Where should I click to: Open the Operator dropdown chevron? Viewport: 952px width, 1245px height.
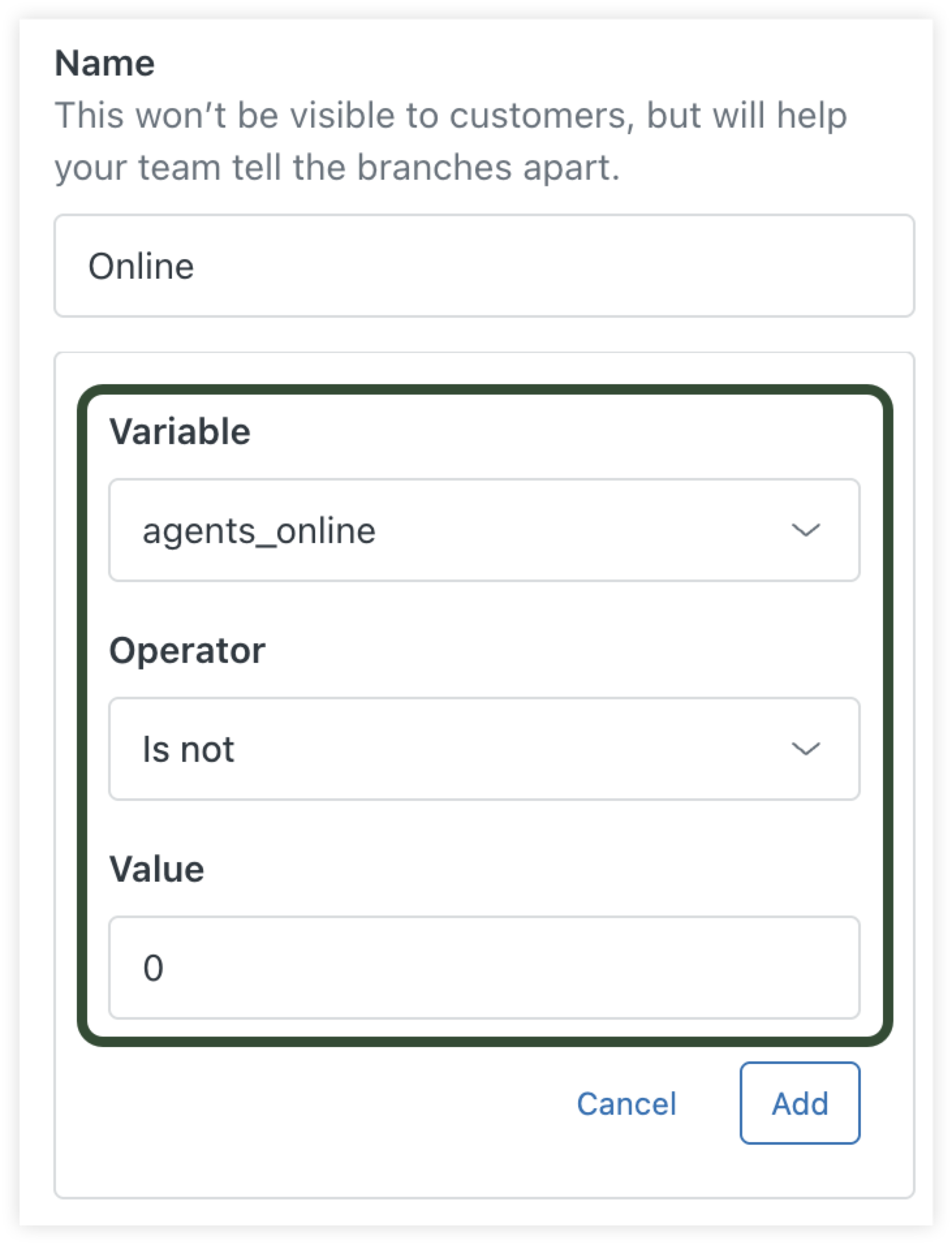coord(807,748)
